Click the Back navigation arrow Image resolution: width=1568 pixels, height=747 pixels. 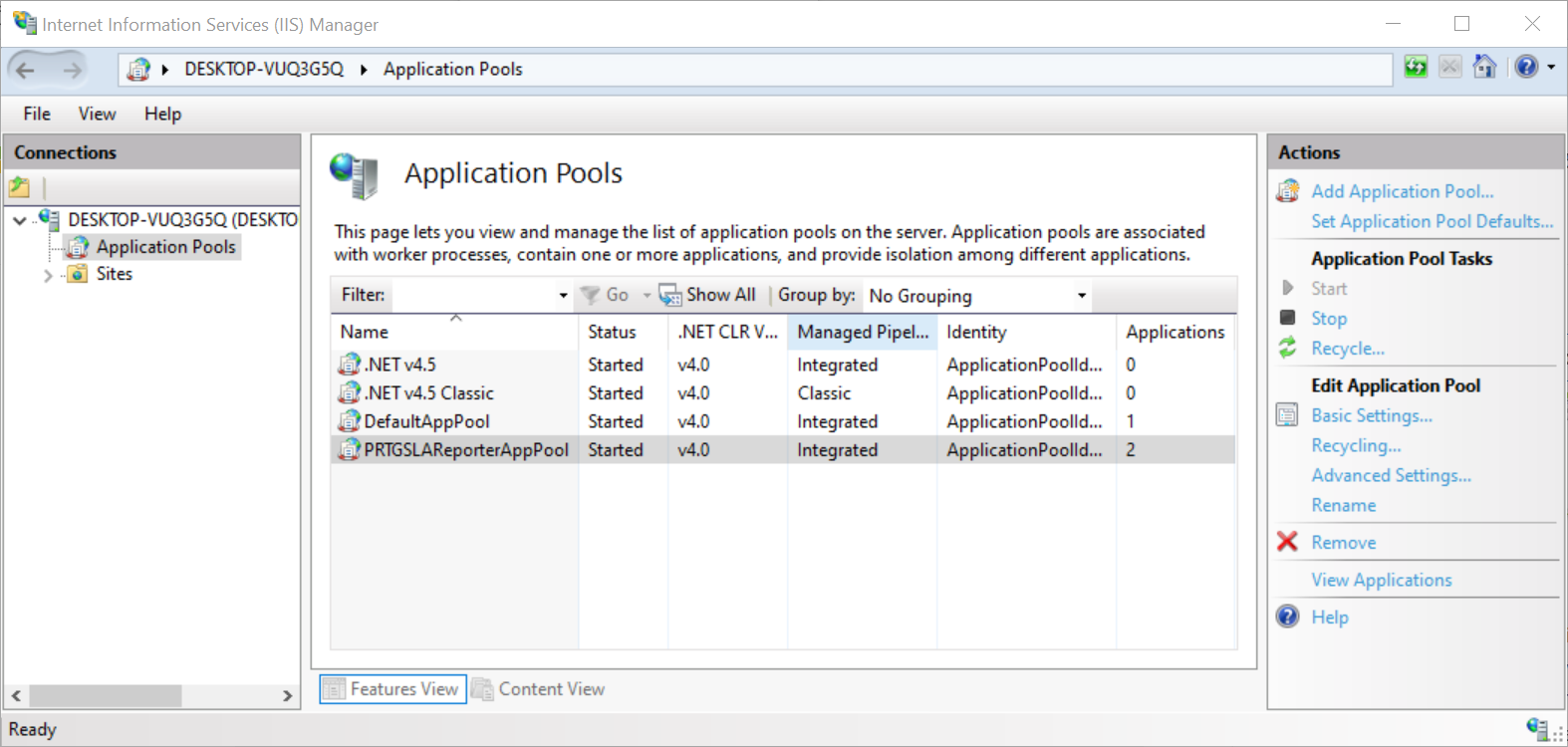26,70
